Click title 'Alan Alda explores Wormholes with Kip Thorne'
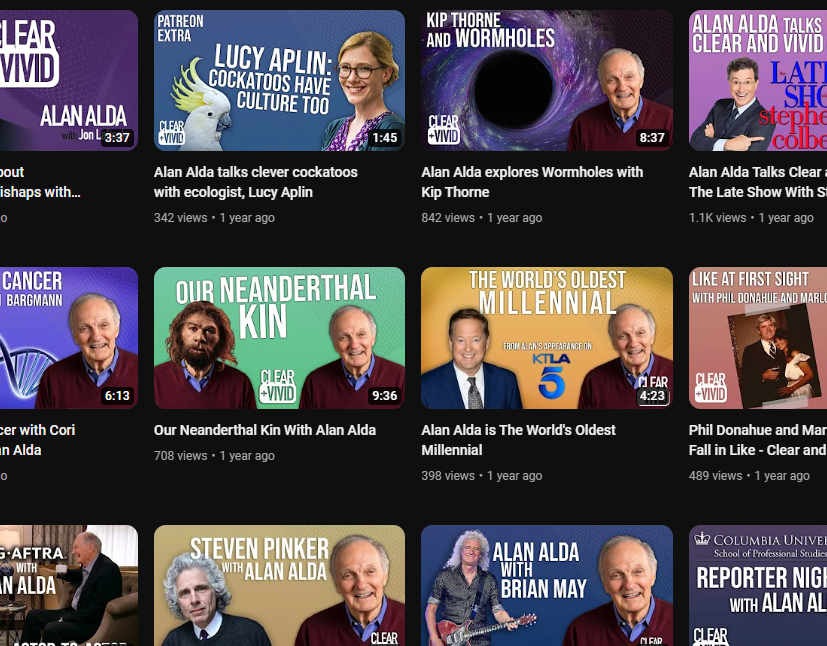 coord(532,182)
